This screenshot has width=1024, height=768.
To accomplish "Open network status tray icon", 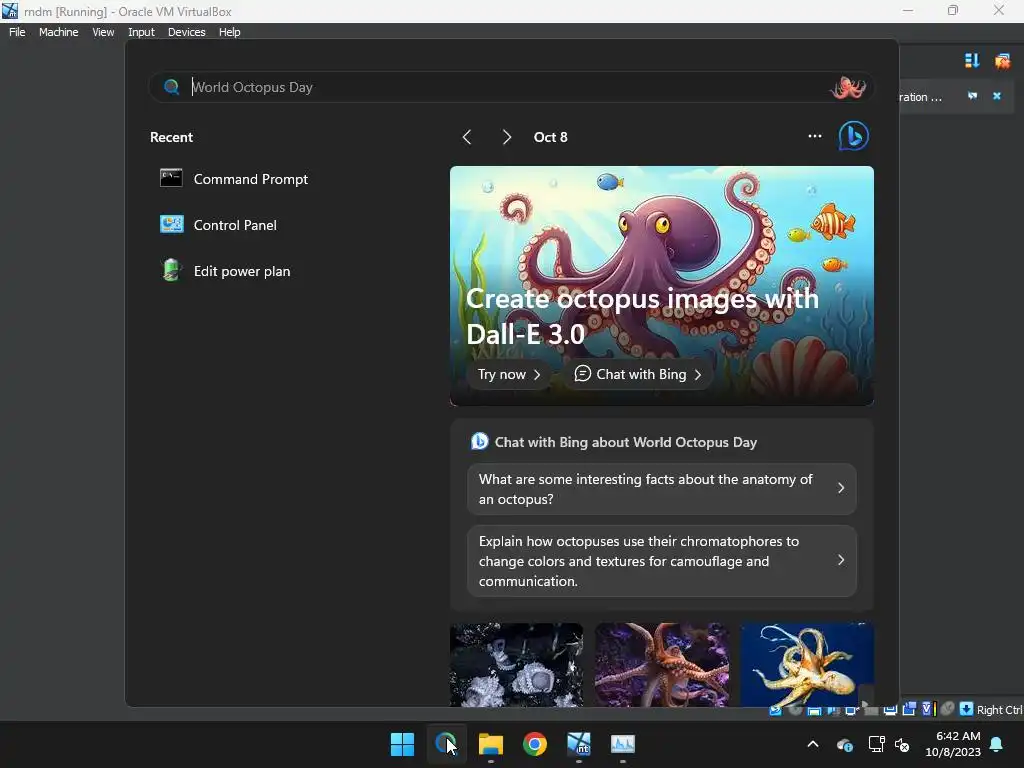I will (x=876, y=744).
